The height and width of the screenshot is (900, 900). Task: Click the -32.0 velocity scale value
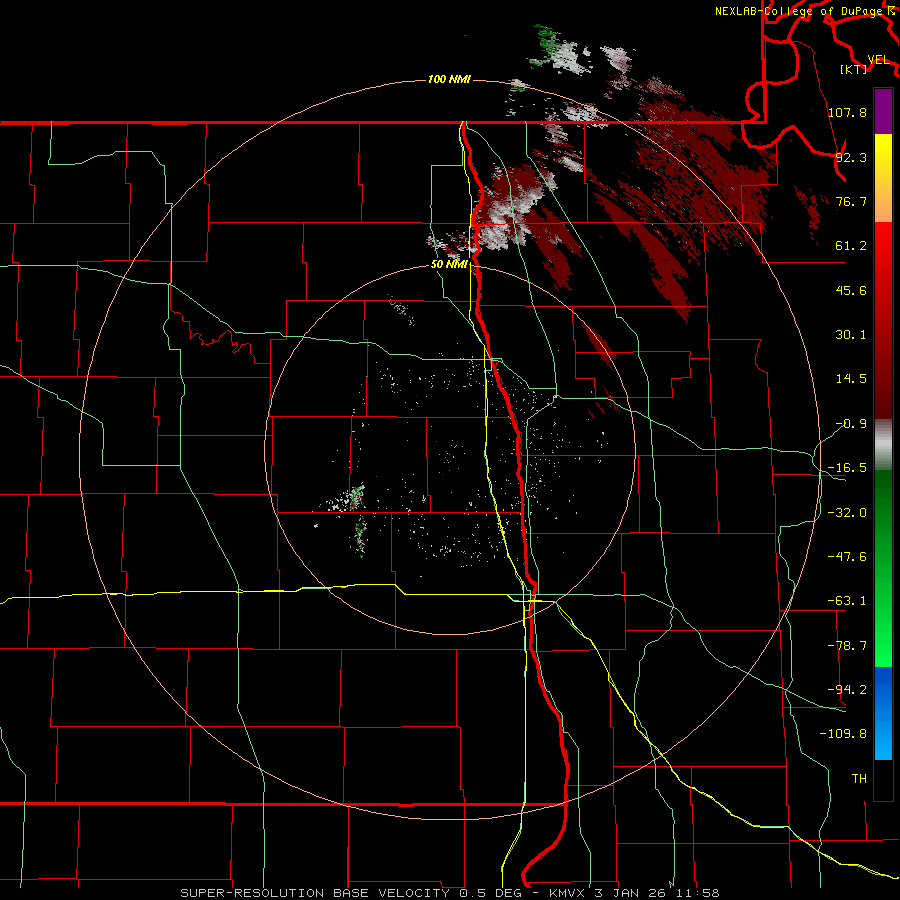click(847, 513)
